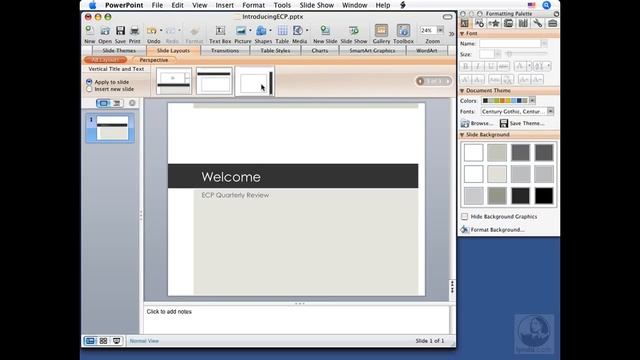Click Perspective layouts filter button
The image size is (640, 360).
[x=154, y=60]
